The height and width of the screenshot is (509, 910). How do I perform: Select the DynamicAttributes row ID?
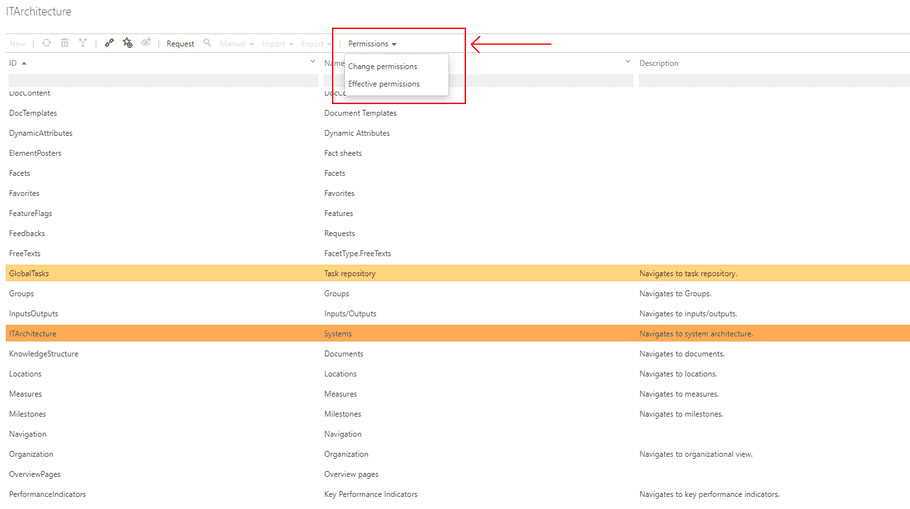tap(41, 133)
